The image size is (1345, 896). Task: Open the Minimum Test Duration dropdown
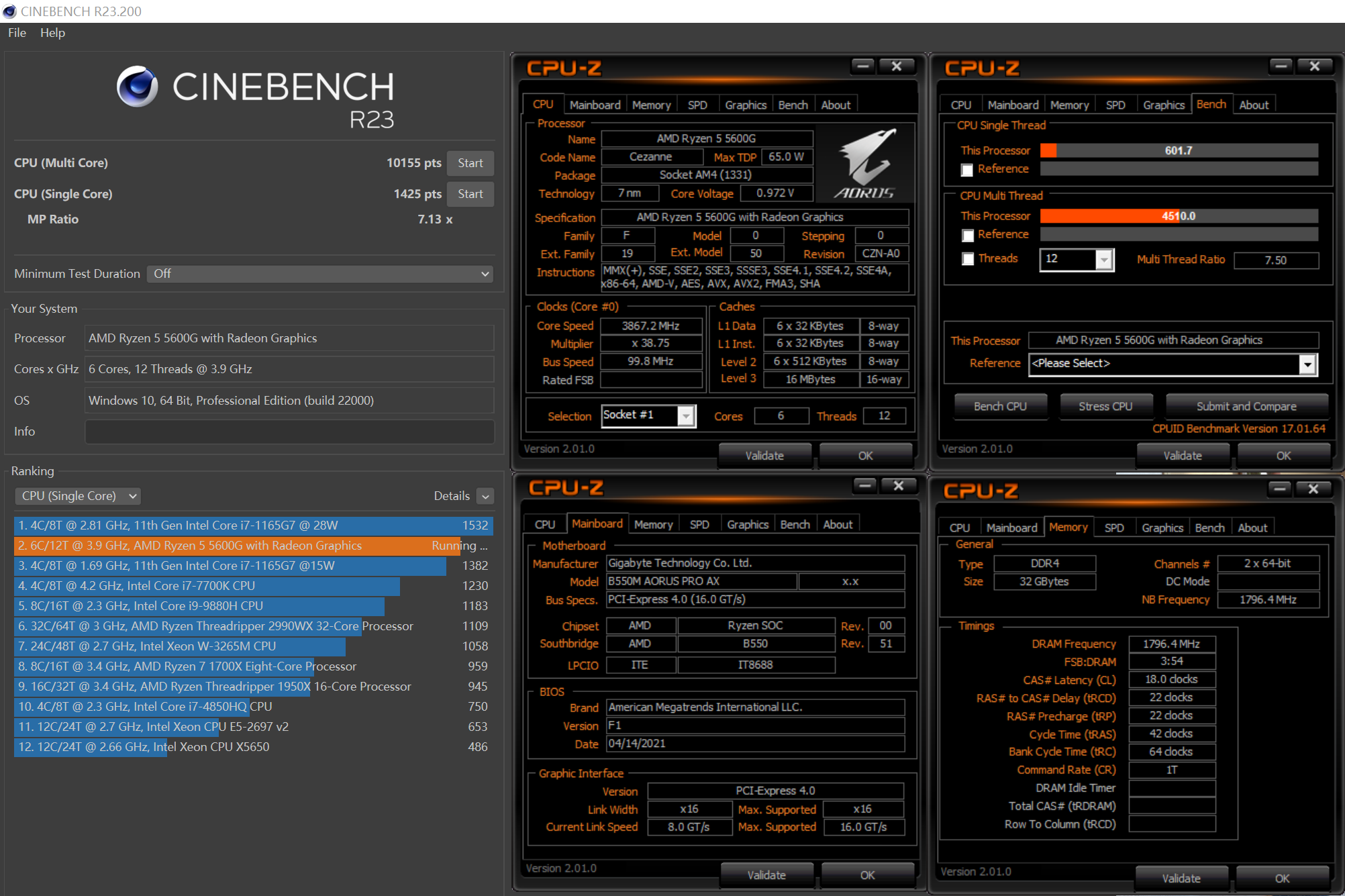(x=319, y=274)
